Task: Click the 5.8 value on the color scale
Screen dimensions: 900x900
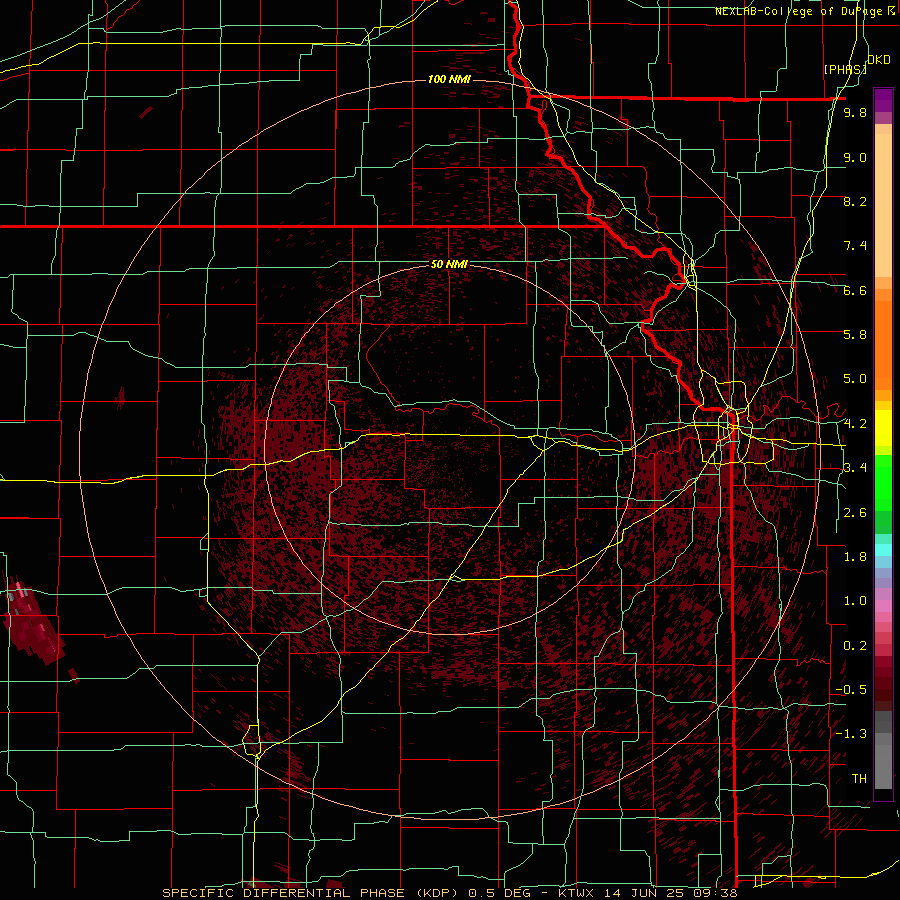Action: 855,335
